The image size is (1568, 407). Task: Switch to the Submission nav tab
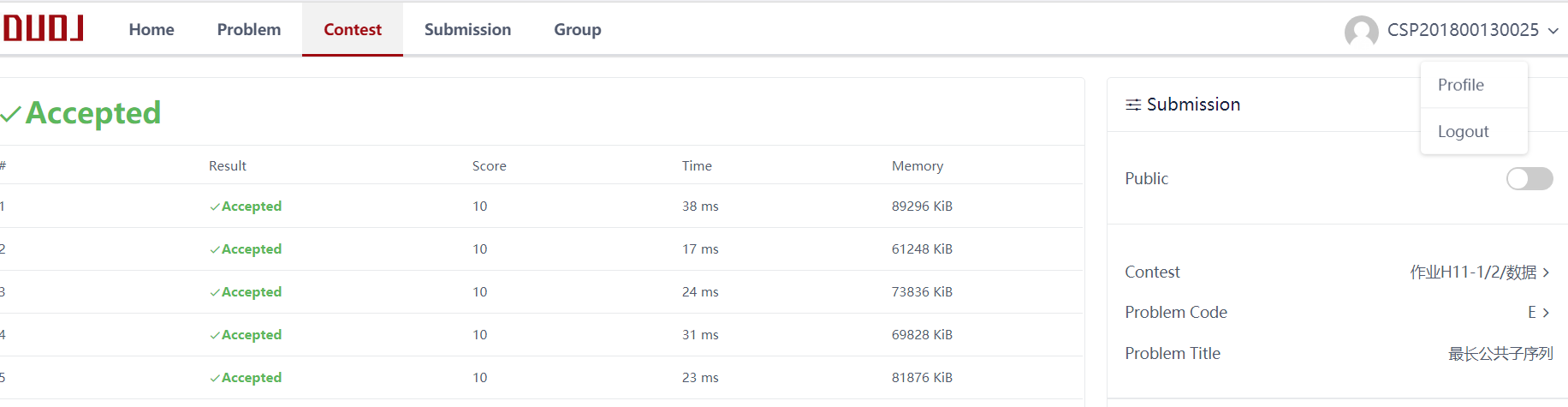(x=467, y=29)
